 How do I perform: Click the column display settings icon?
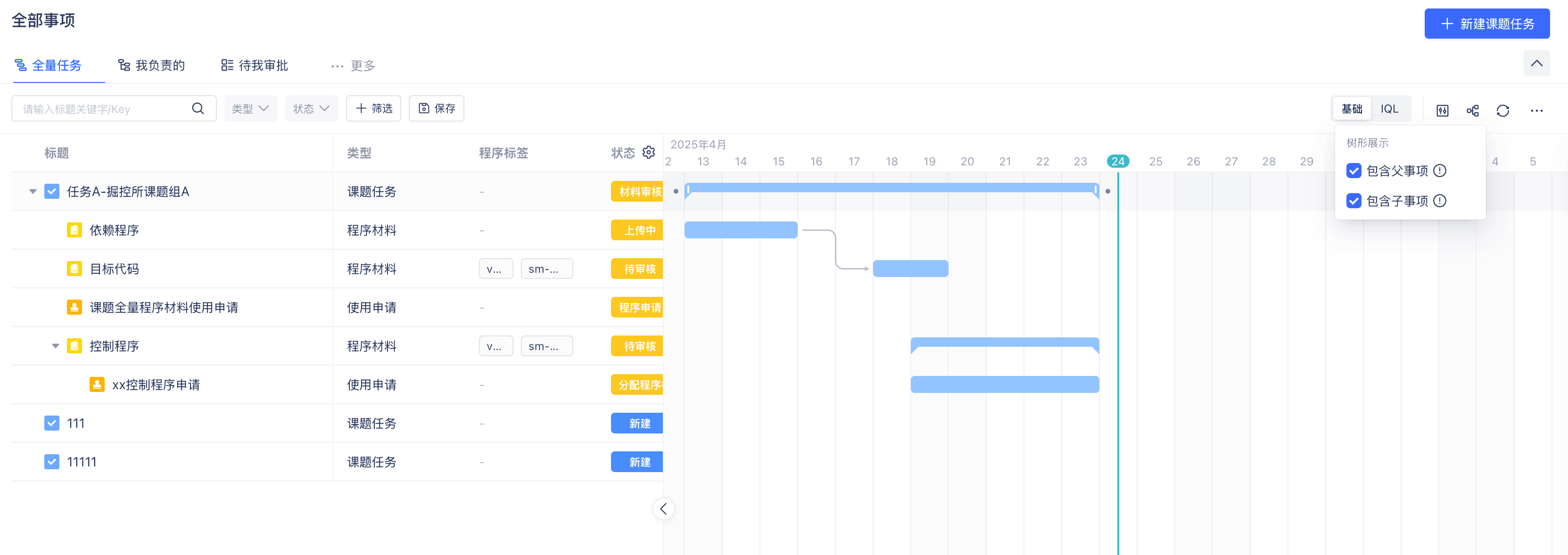pos(1442,110)
